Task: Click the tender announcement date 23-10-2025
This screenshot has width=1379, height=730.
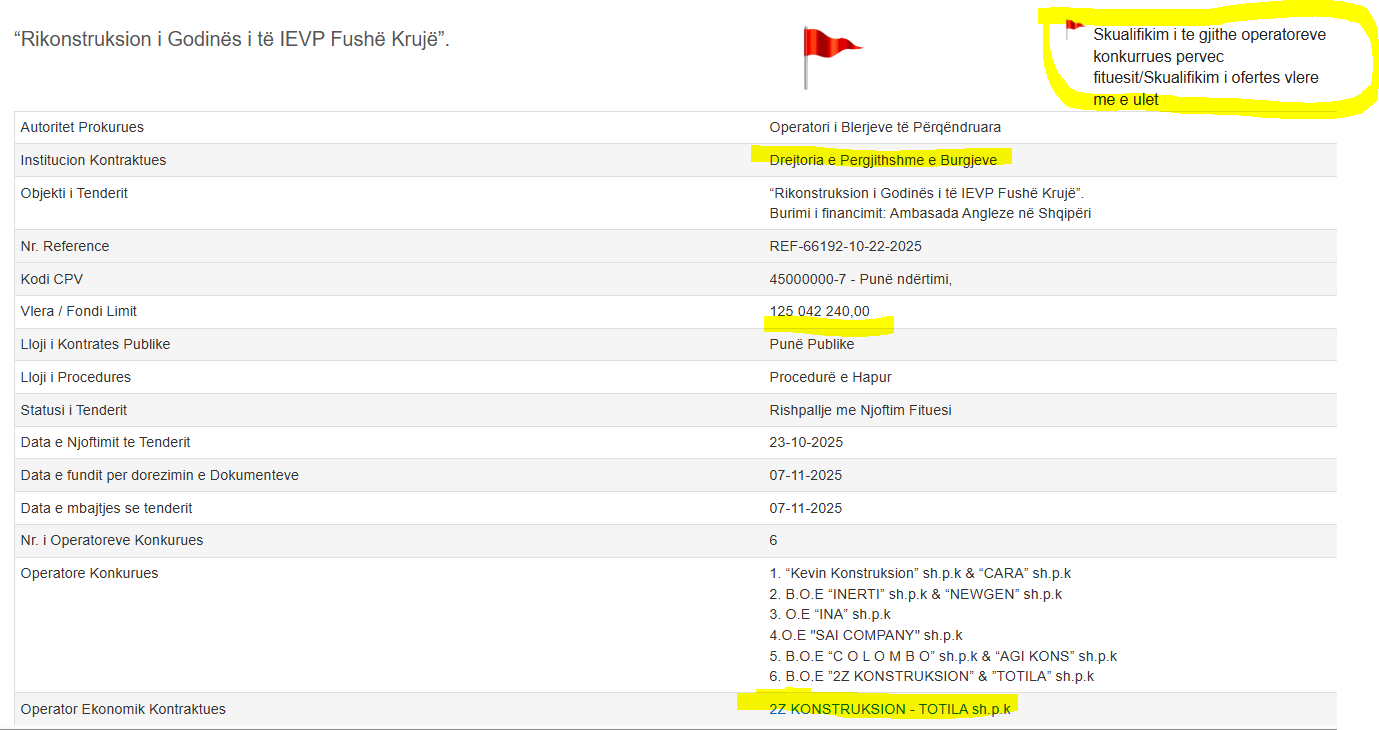Action: click(x=806, y=442)
